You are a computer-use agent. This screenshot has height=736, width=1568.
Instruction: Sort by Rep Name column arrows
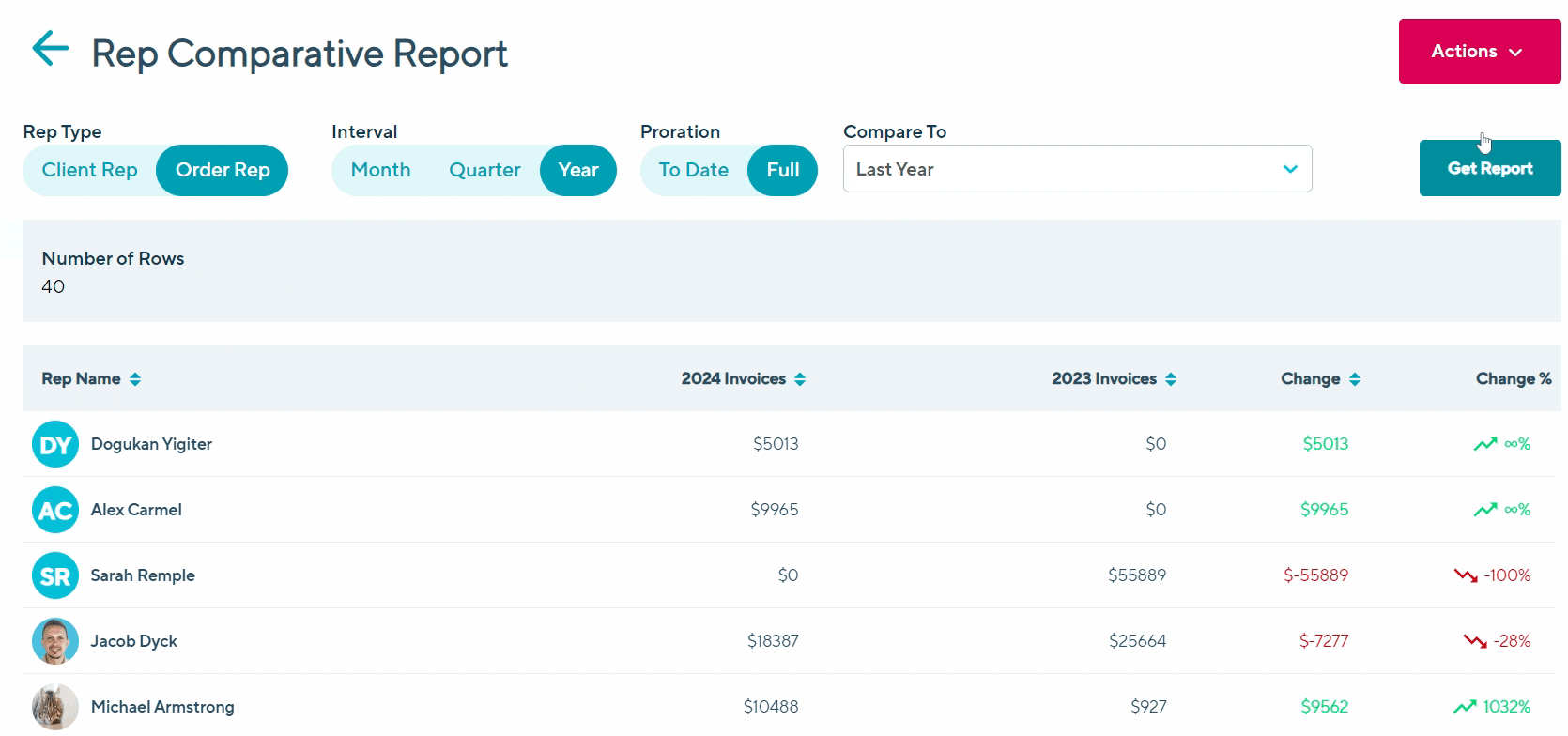coord(135,379)
